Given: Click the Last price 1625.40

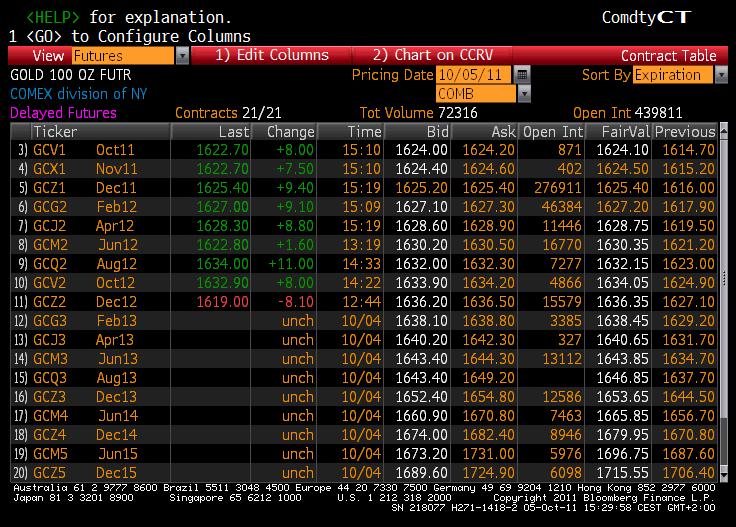Looking at the screenshot, I should point(222,188).
